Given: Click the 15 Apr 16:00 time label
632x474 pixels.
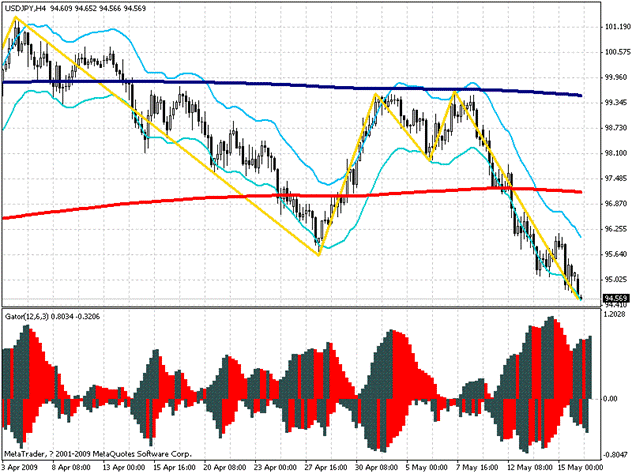Looking at the screenshot, I should click(175, 467).
